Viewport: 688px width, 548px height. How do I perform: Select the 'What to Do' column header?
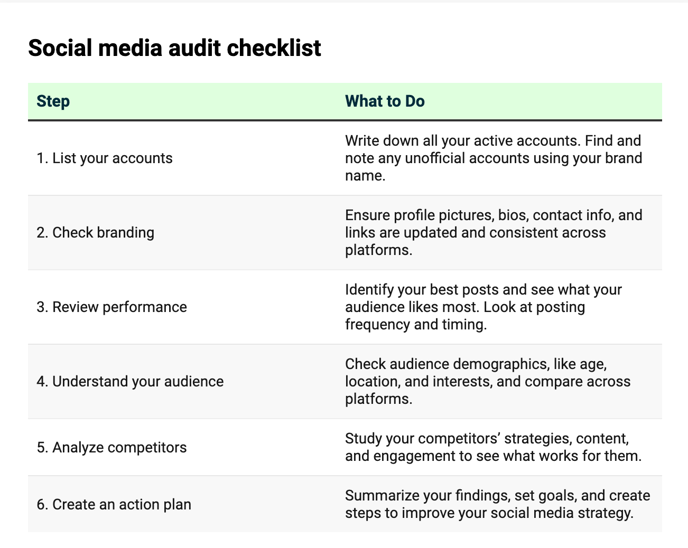coord(384,101)
